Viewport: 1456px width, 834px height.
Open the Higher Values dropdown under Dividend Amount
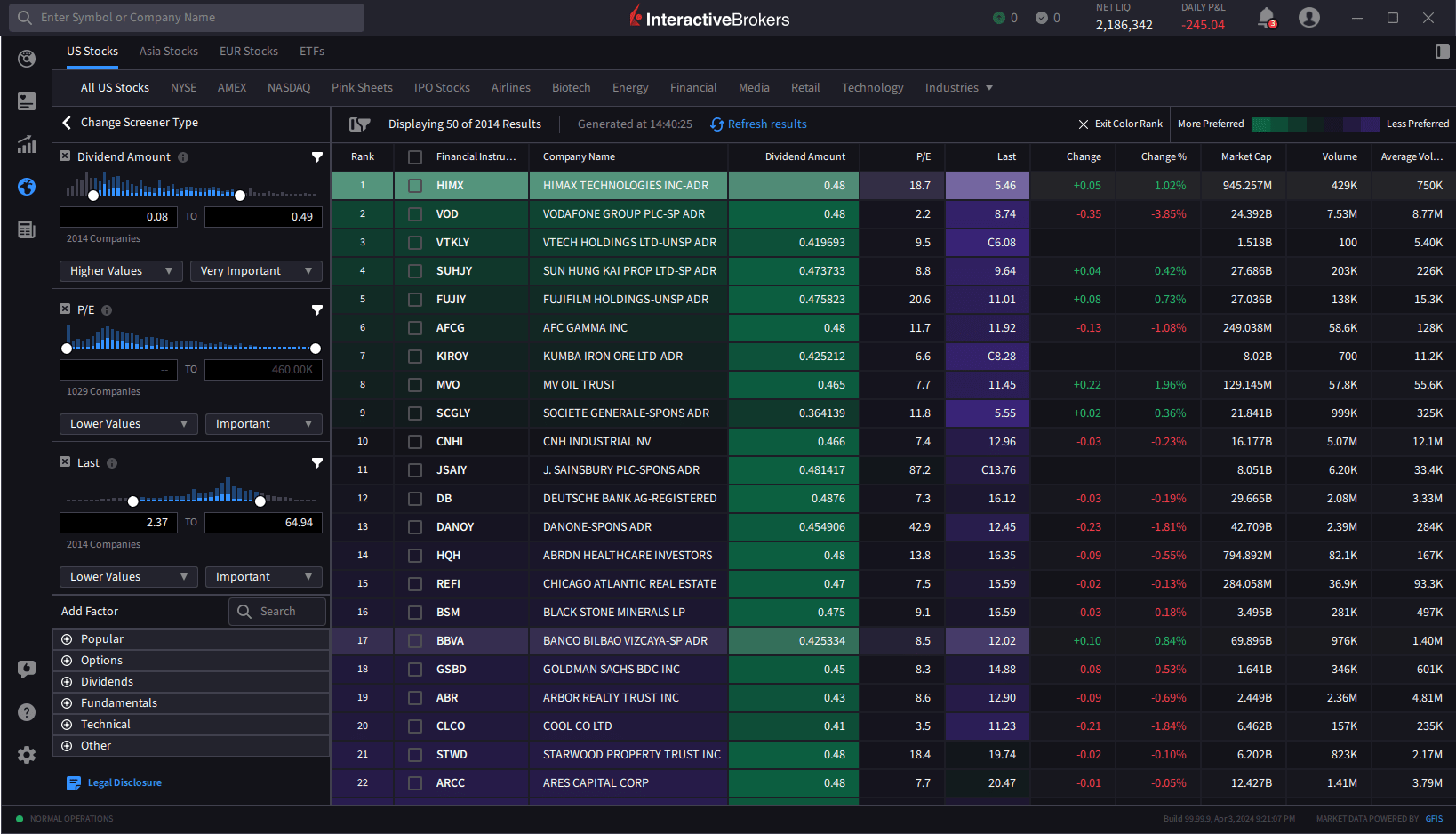(x=121, y=270)
